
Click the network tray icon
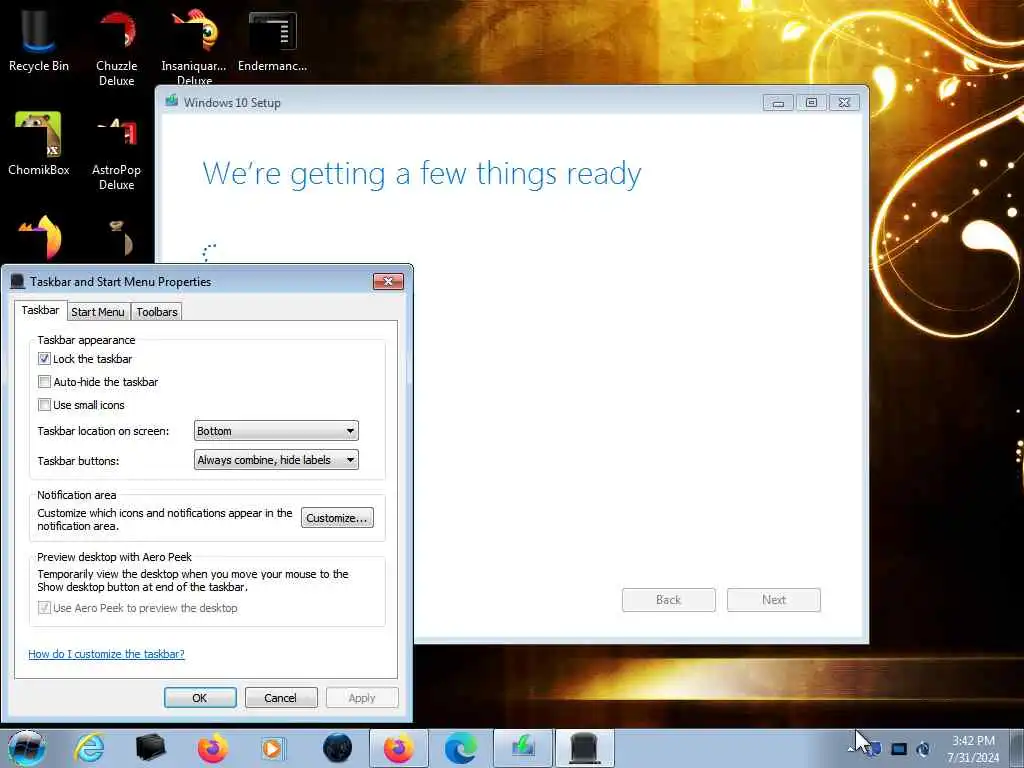pos(899,749)
